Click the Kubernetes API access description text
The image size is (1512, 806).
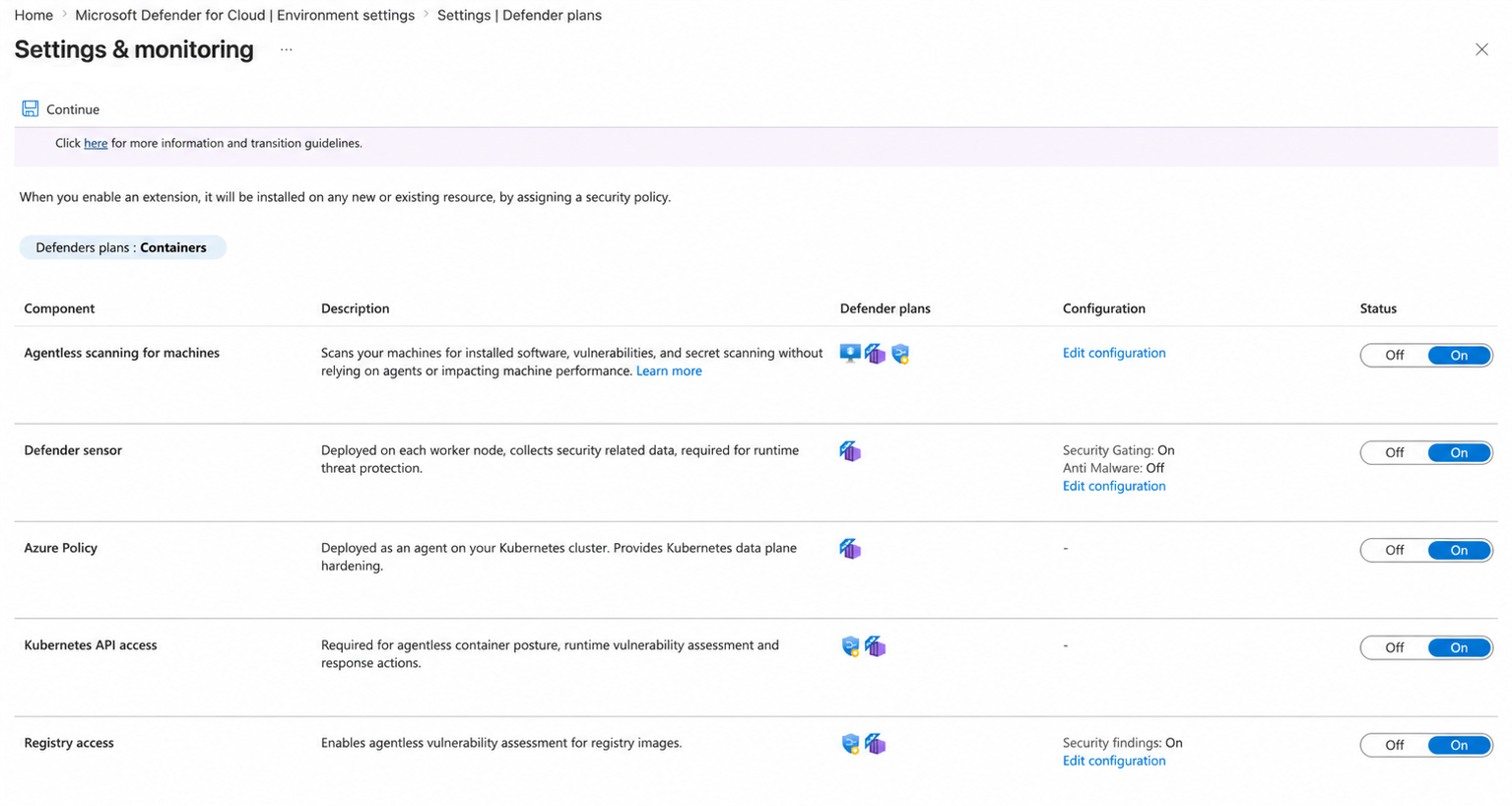pos(550,654)
